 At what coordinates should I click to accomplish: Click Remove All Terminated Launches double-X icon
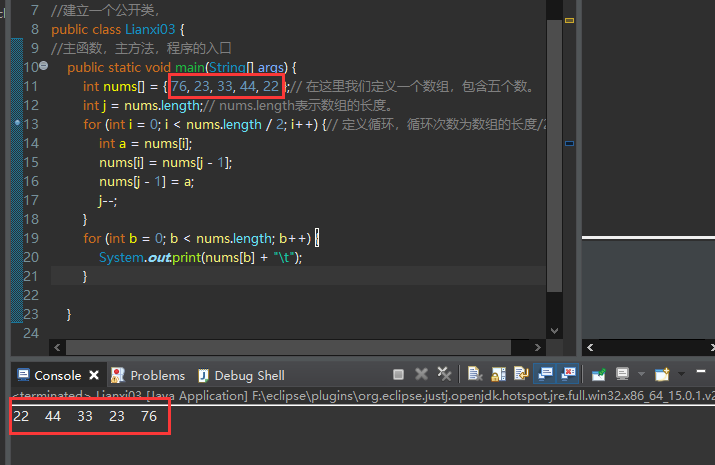pyautogui.click(x=444, y=374)
